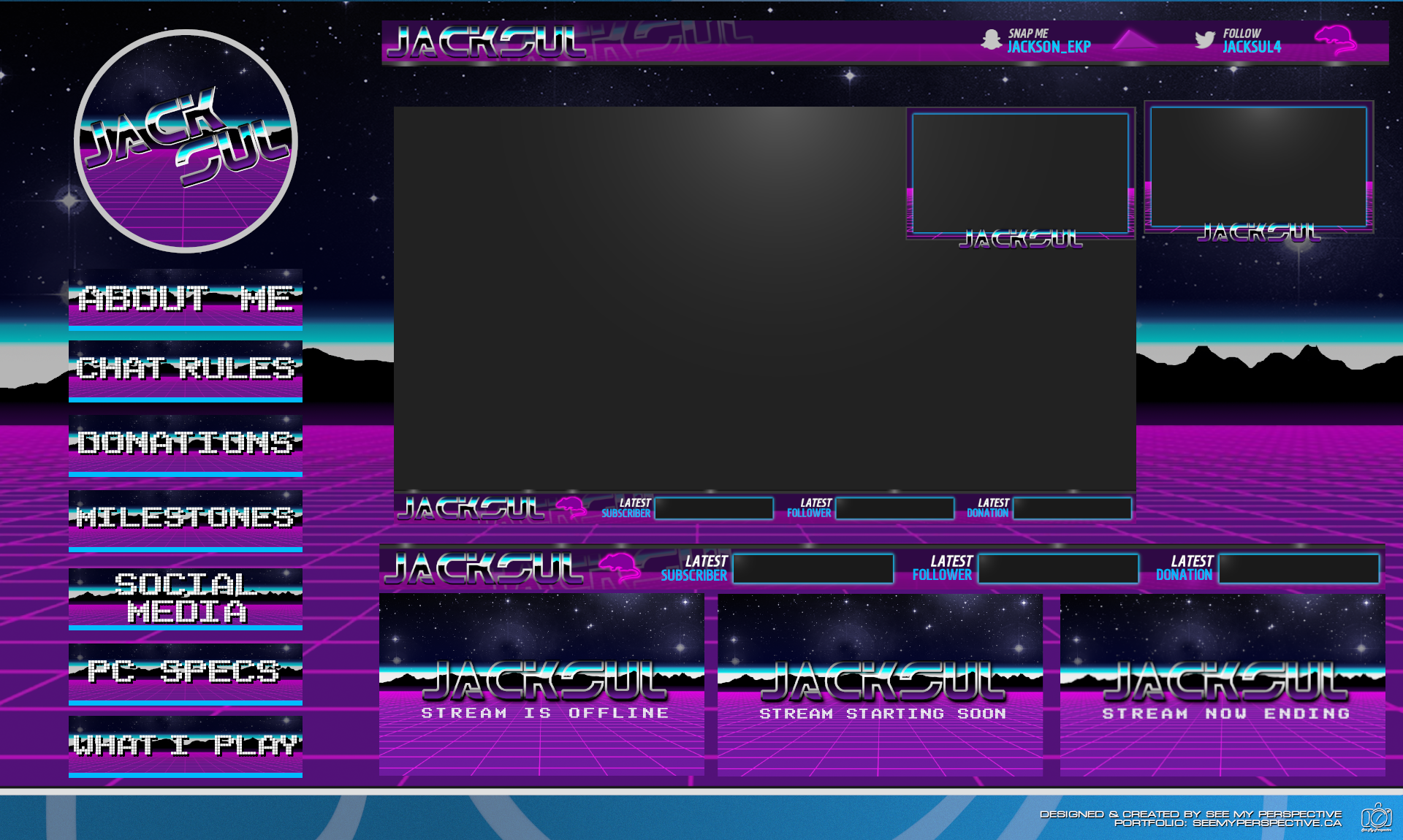Open the Chat Rules panel
1403x840 pixels.
pos(186,370)
